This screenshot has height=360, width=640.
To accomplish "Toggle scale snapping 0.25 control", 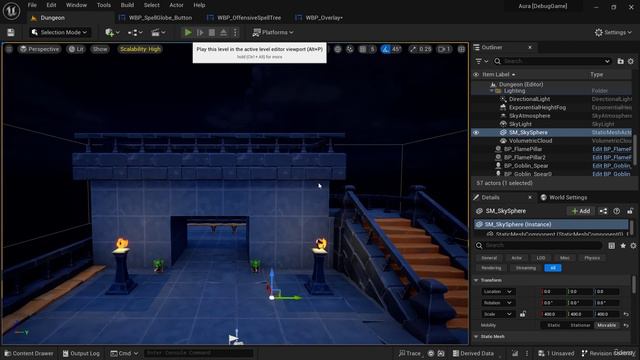I will (420, 49).
